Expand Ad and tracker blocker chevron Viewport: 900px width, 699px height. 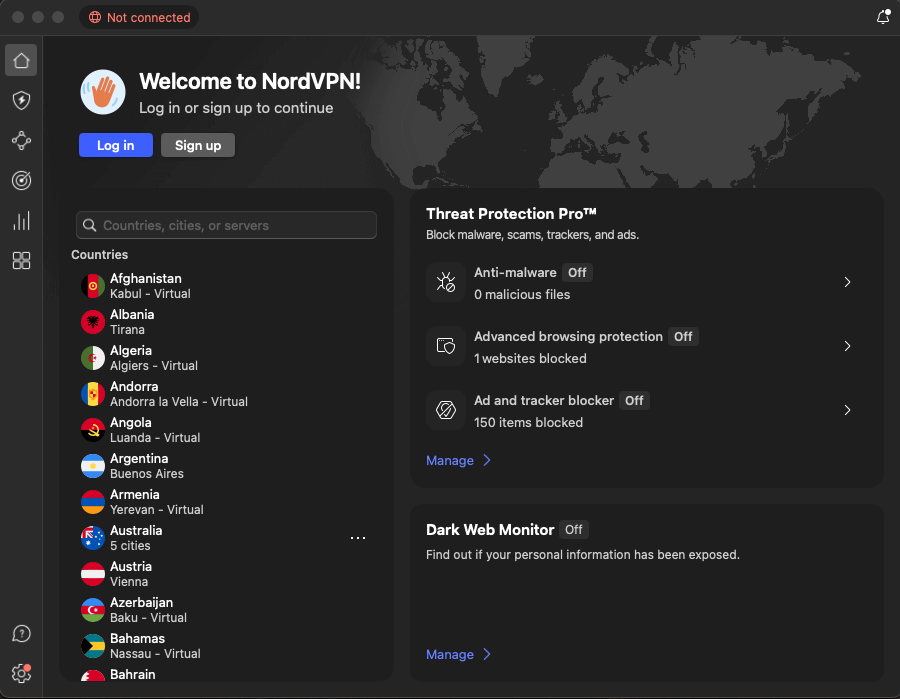tap(848, 410)
